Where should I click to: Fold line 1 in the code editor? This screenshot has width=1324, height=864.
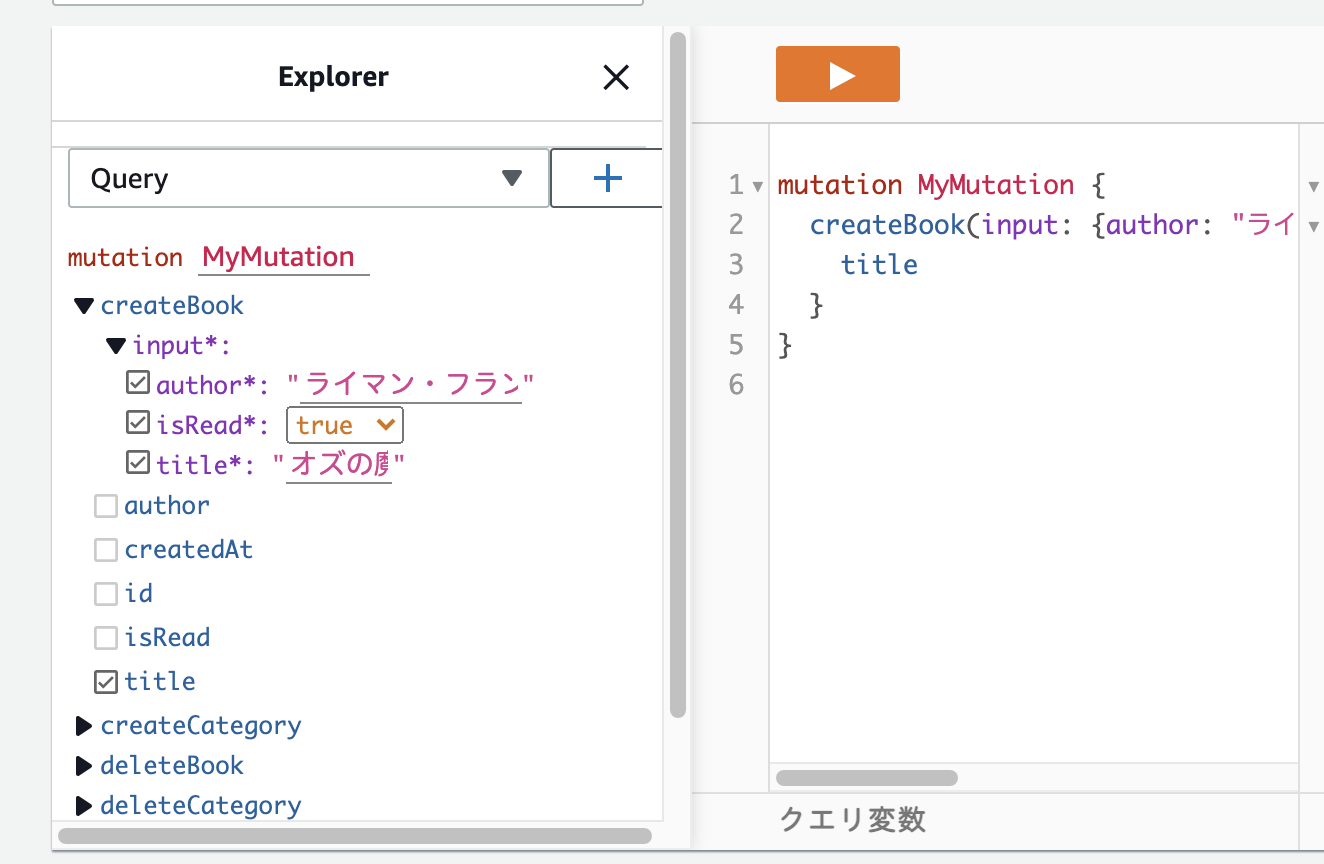[757, 186]
